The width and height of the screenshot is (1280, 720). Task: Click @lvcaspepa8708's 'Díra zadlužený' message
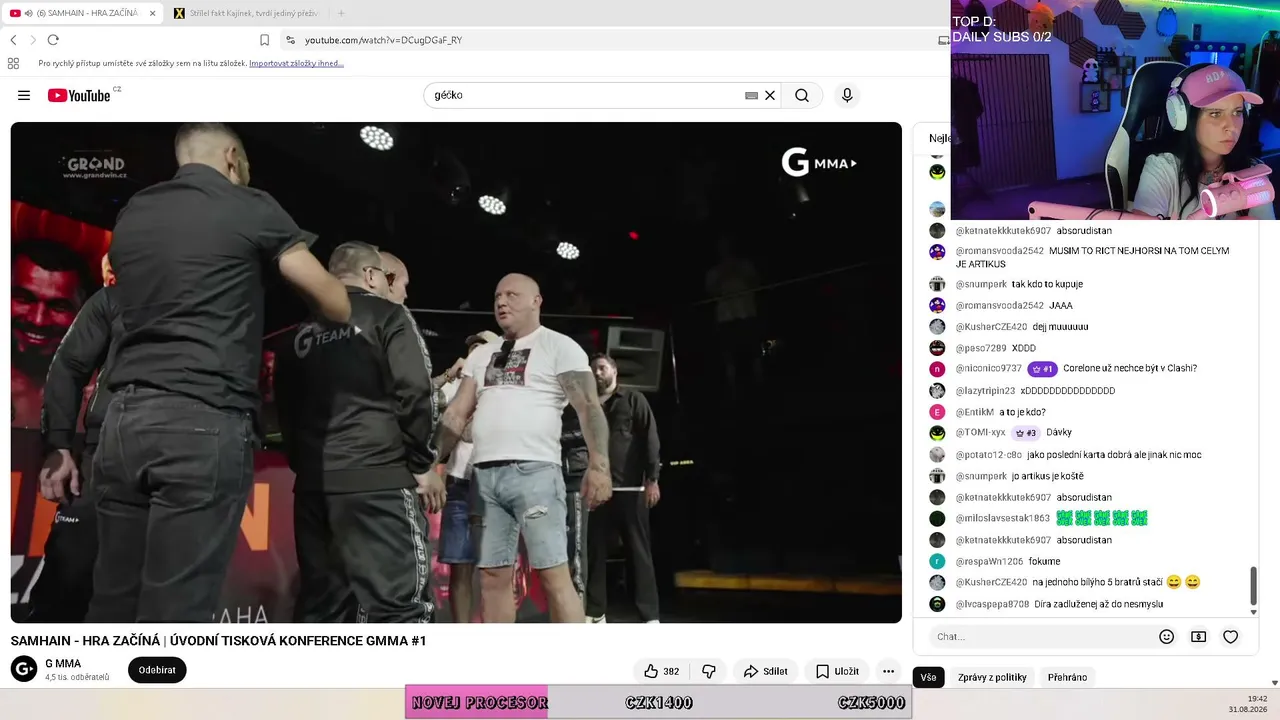pos(1099,604)
